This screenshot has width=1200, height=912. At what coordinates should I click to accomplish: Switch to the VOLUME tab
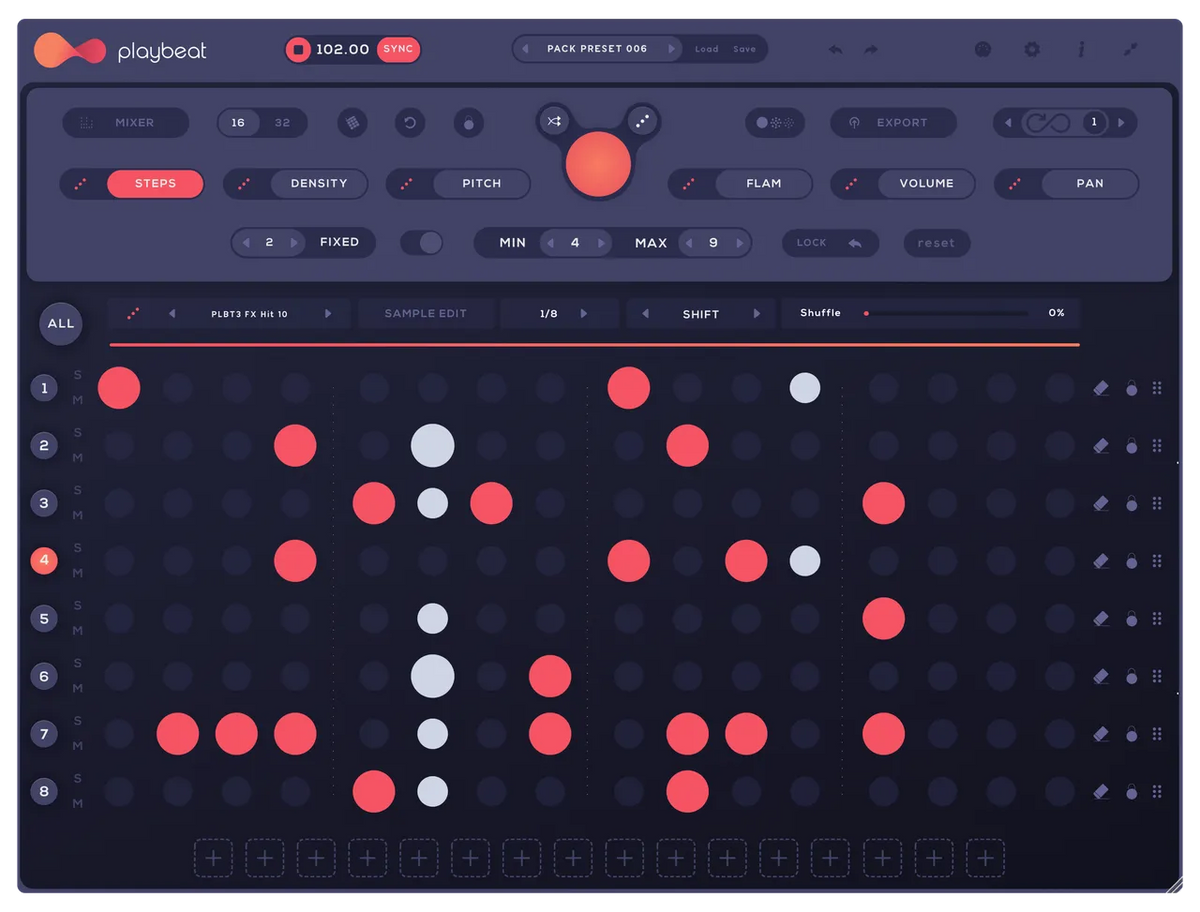(x=925, y=184)
